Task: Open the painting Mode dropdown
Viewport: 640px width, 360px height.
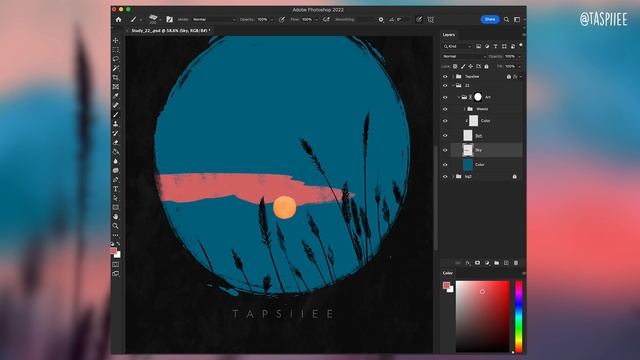Action: tap(214, 19)
